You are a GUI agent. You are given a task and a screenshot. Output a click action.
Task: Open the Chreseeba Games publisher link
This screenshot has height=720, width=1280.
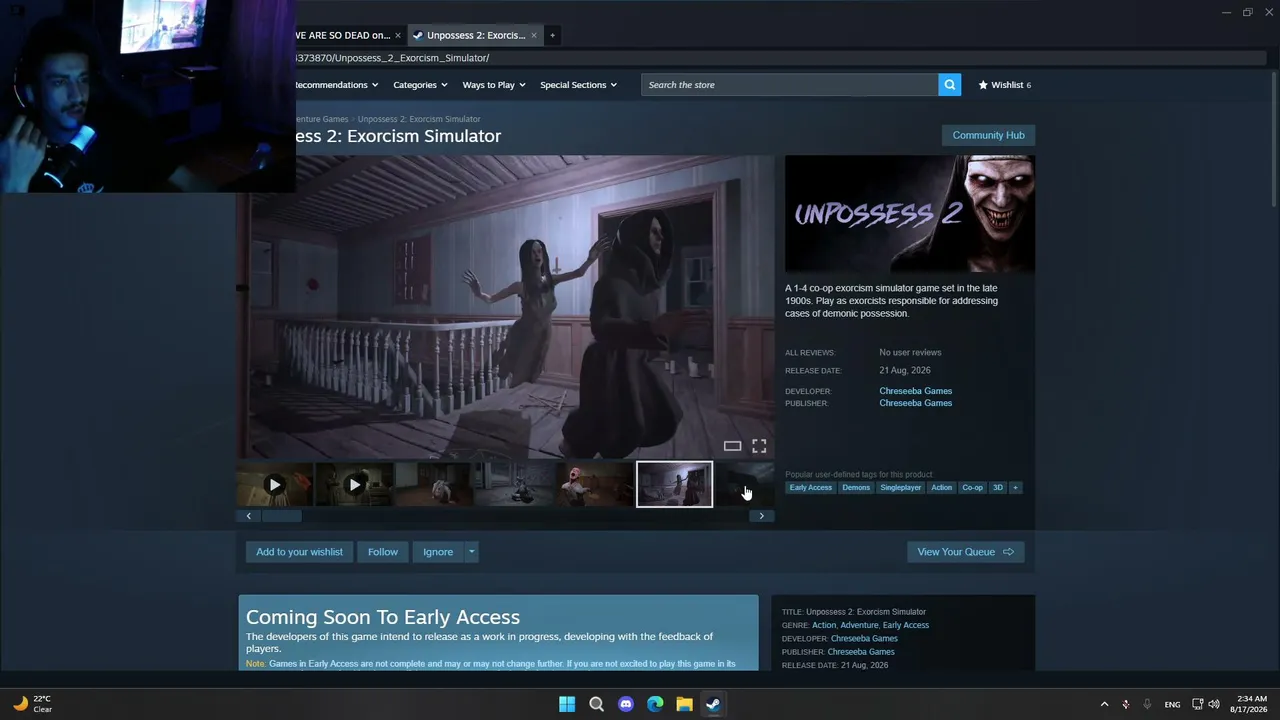pos(915,403)
